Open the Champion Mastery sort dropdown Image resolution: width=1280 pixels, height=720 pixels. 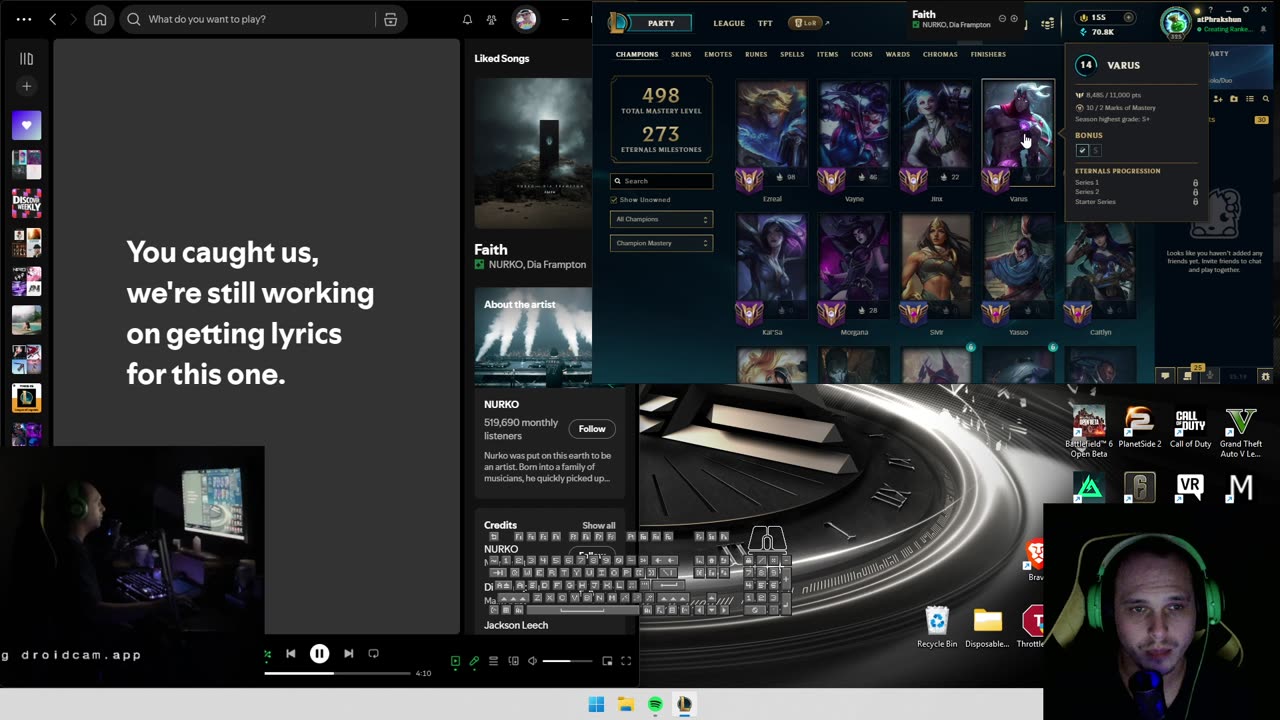click(661, 243)
